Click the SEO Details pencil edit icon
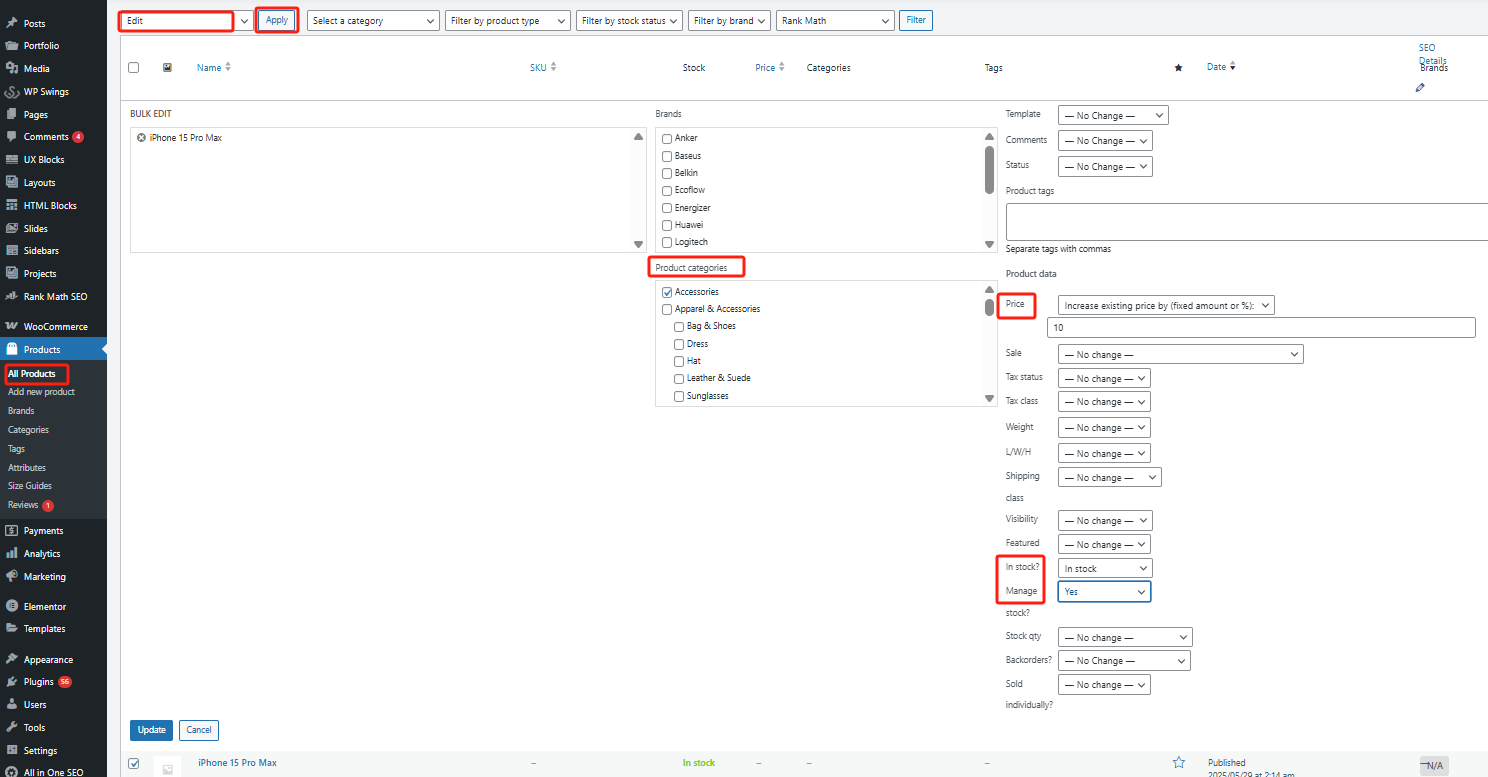This screenshot has width=1488, height=777. coord(1420,88)
